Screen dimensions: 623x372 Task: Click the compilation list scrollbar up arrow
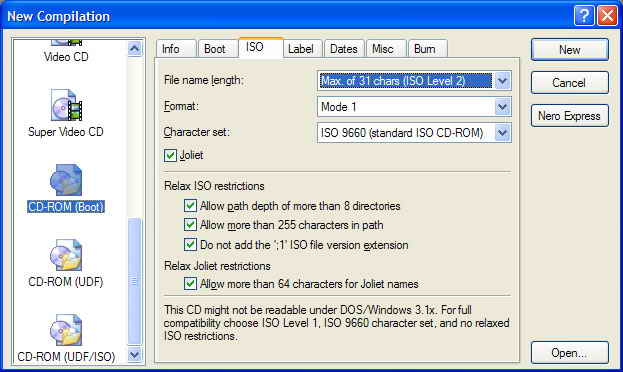pos(135,49)
